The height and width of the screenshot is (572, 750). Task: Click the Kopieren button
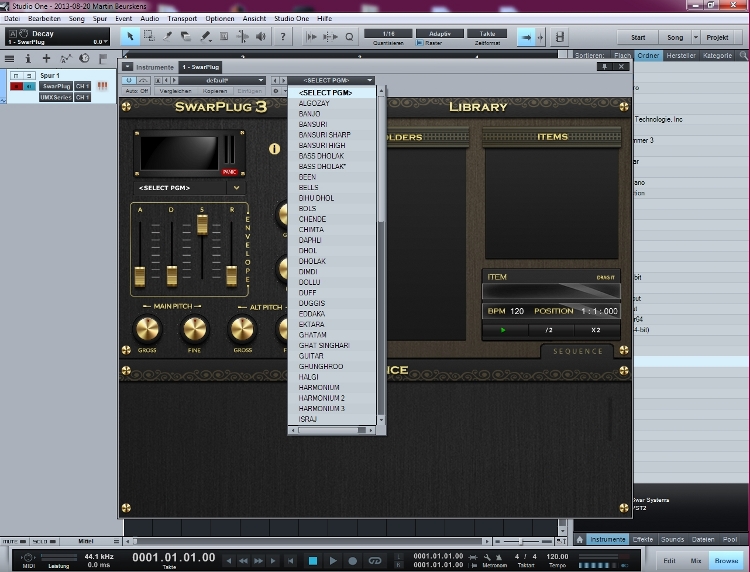[214, 90]
